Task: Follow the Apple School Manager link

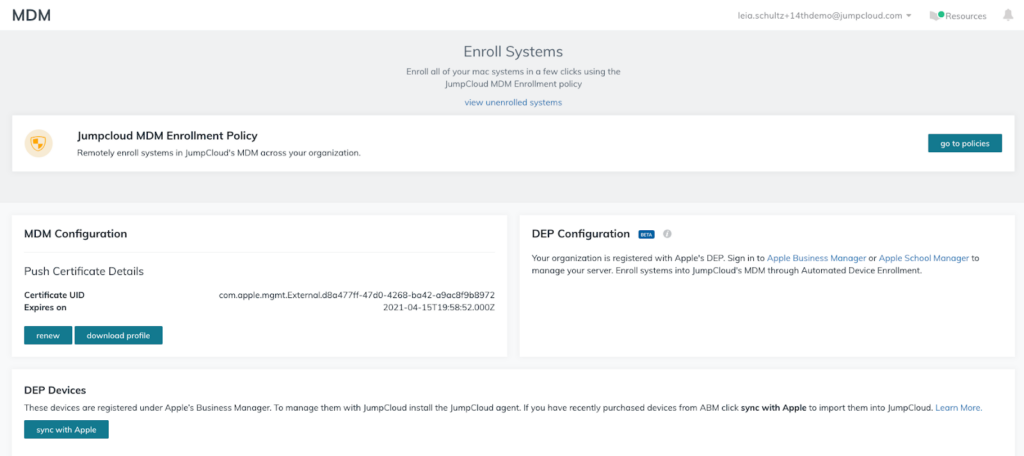Action: coord(923,258)
